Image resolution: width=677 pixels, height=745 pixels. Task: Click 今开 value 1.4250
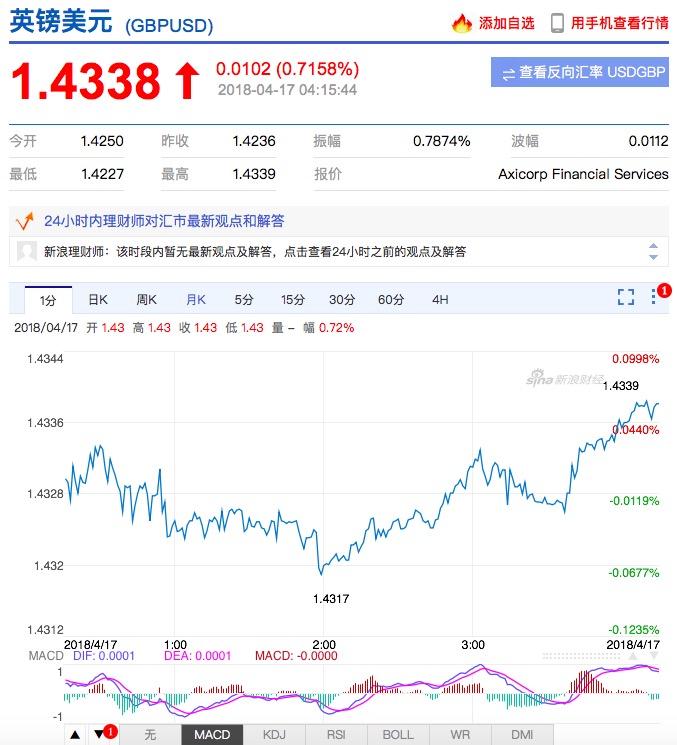[x=102, y=141]
